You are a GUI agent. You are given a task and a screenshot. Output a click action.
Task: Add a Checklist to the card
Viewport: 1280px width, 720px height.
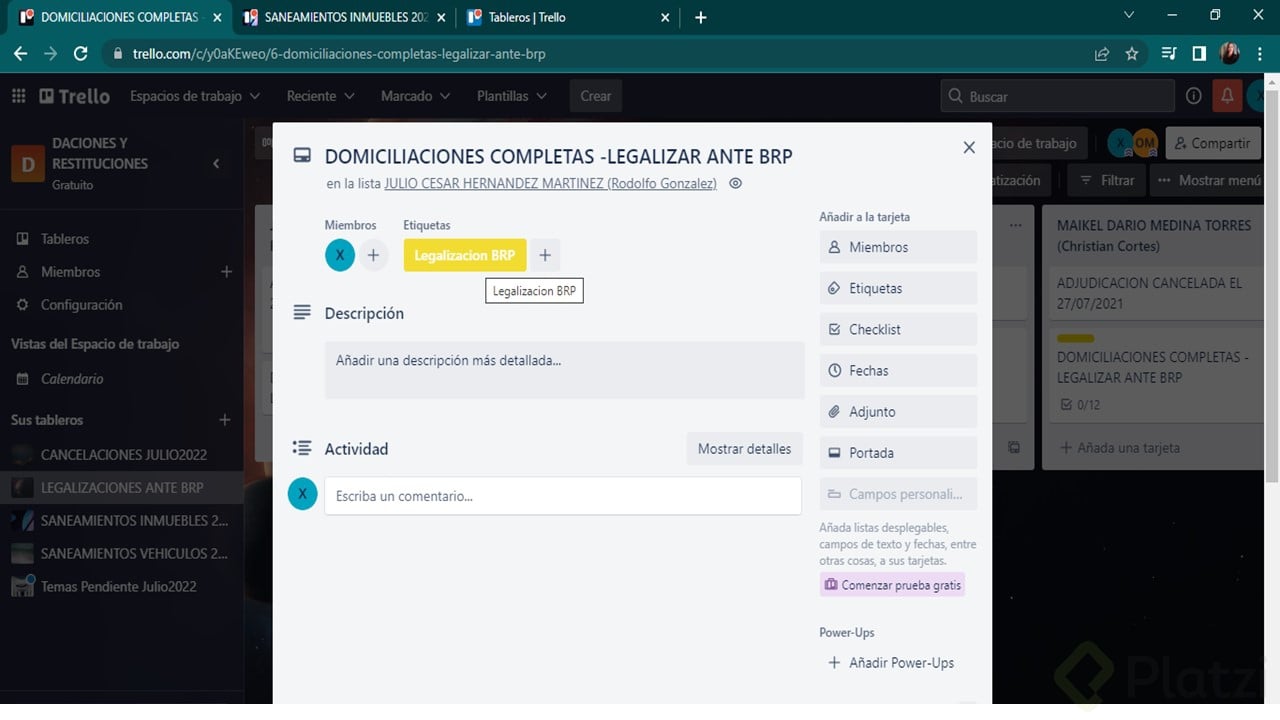click(898, 329)
